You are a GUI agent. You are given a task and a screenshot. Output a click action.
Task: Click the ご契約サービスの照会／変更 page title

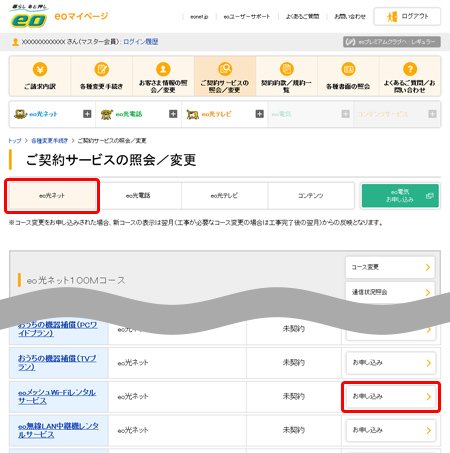click(111, 160)
